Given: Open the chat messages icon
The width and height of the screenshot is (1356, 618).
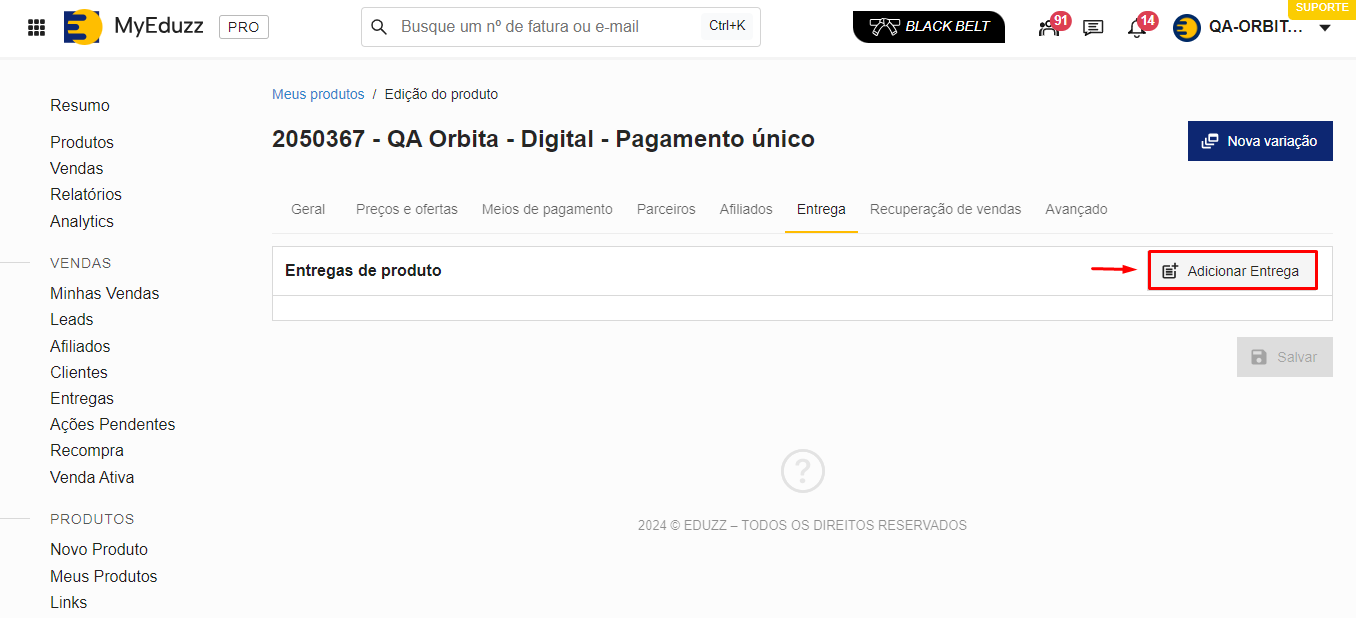Looking at the screenshot, I should (x=1093, y=28).
